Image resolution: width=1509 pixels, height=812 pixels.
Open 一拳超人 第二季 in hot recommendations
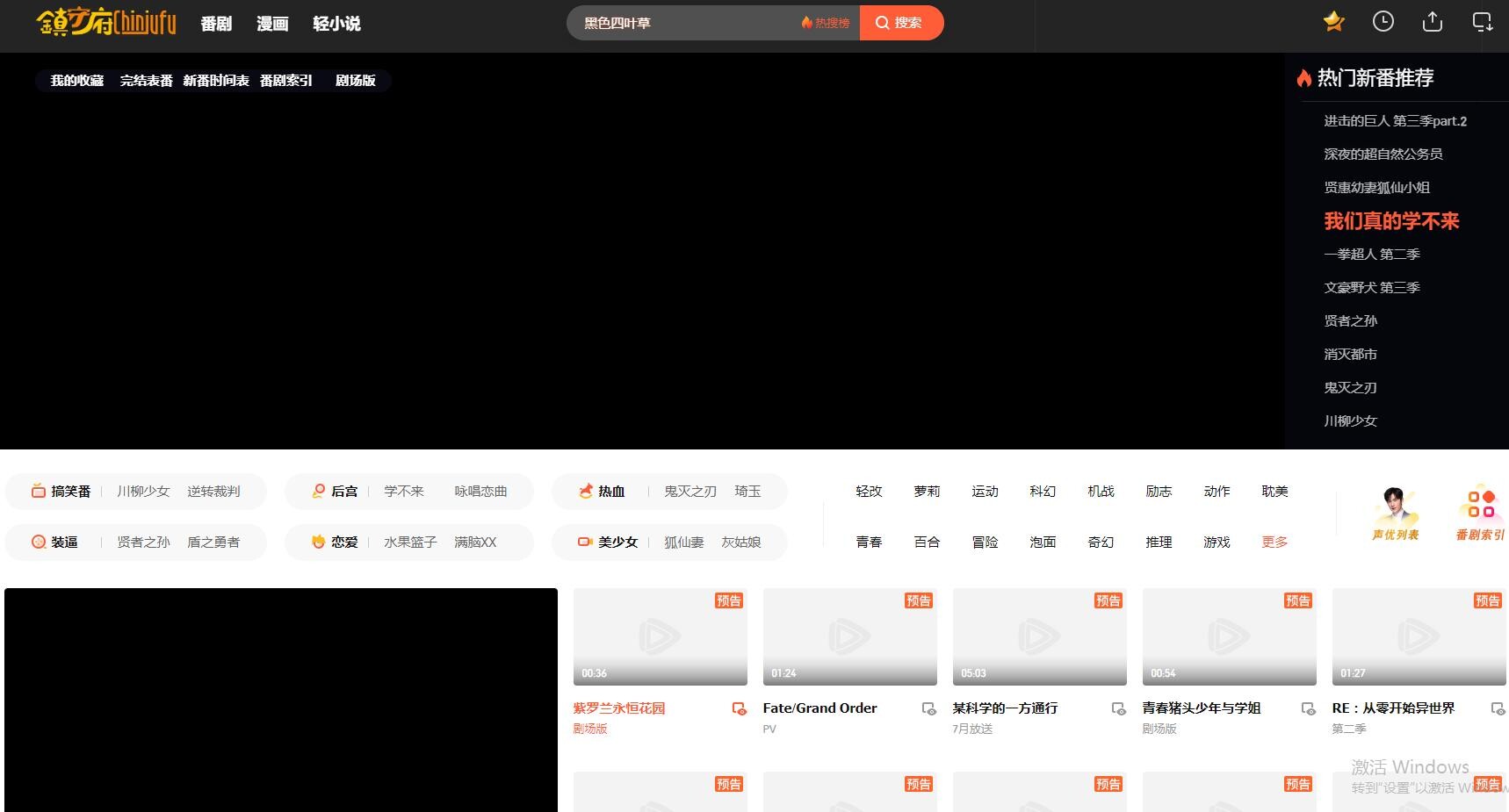pos(1371,255)
